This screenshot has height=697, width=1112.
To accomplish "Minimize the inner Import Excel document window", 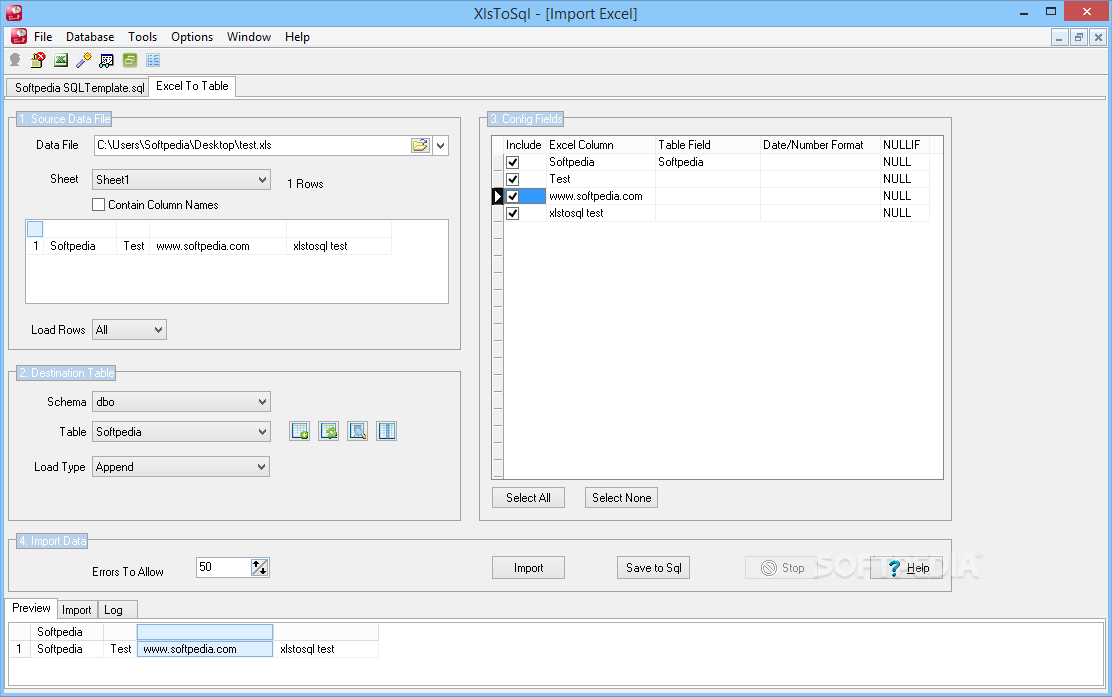I will 1060,38.
